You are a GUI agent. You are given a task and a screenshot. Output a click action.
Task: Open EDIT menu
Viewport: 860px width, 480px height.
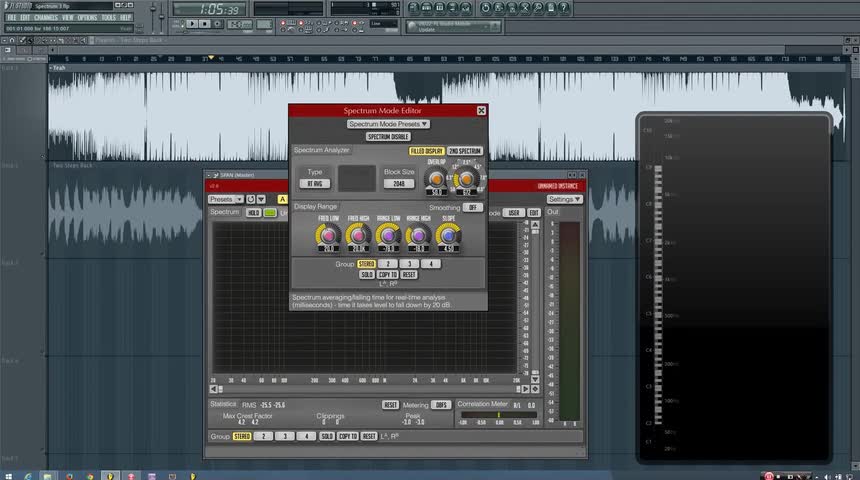point(25,18)
